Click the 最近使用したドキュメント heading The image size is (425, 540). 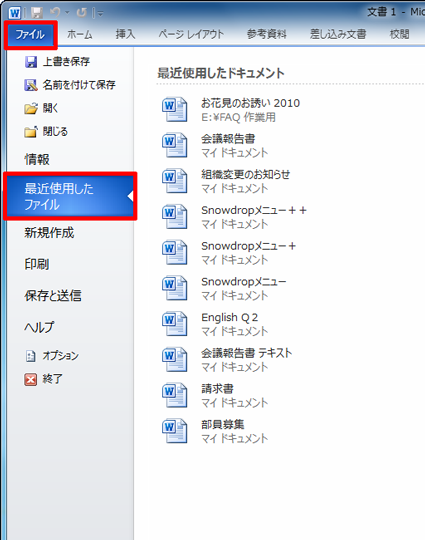[221, 73]
